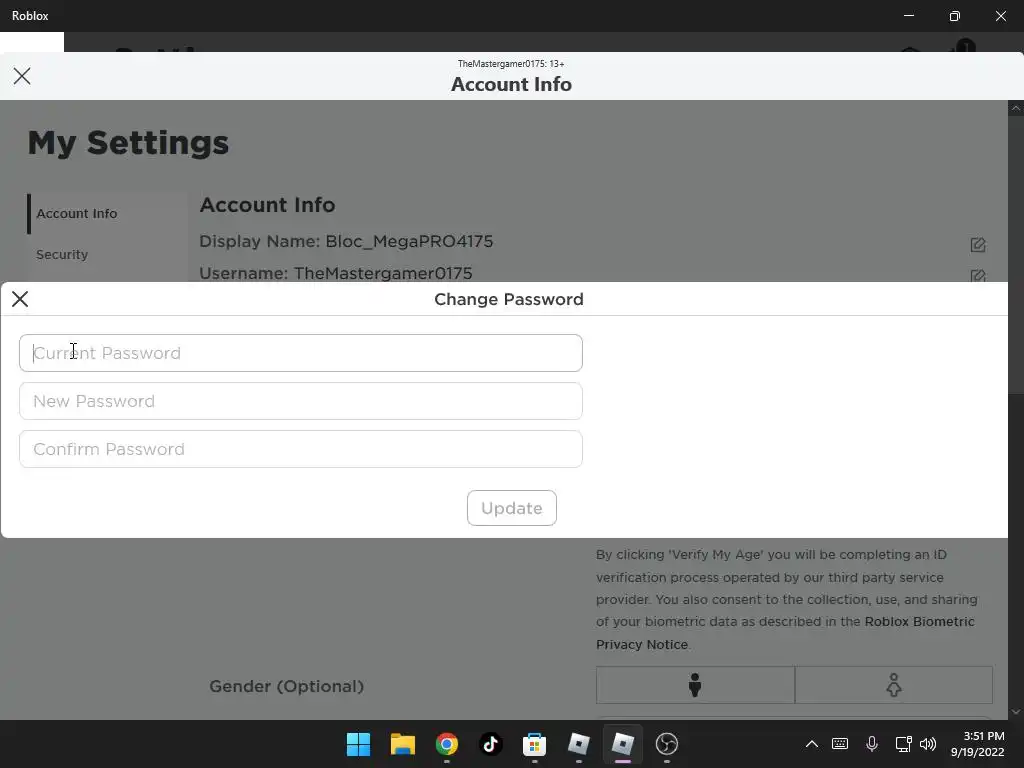1024x768 pixels.
Task: Click the 'Gender (Optional)' label
Action: pos(287,686)
